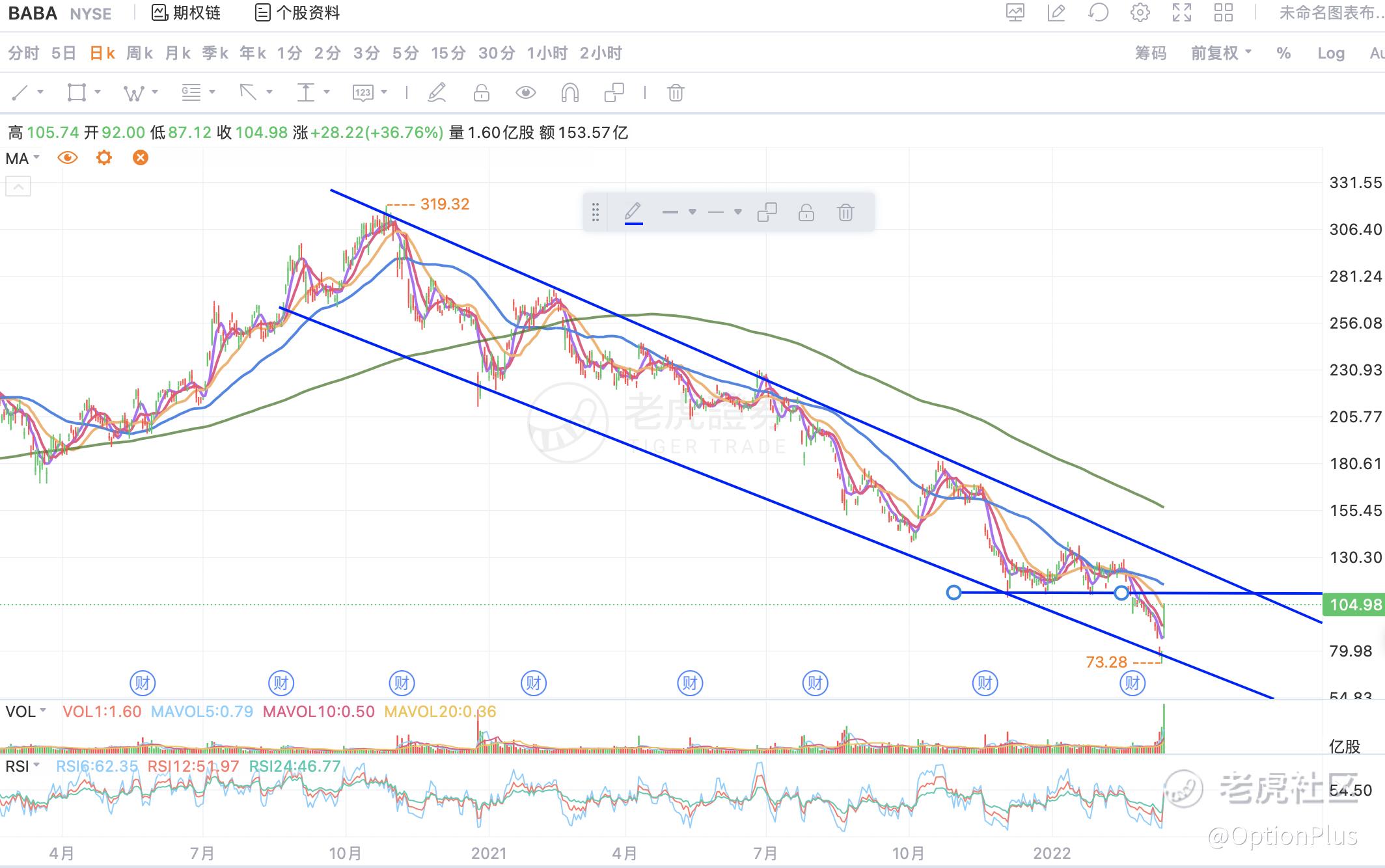
Task: Toggle Log scale
Action: pyautogui.click(x=1331, y=53)
